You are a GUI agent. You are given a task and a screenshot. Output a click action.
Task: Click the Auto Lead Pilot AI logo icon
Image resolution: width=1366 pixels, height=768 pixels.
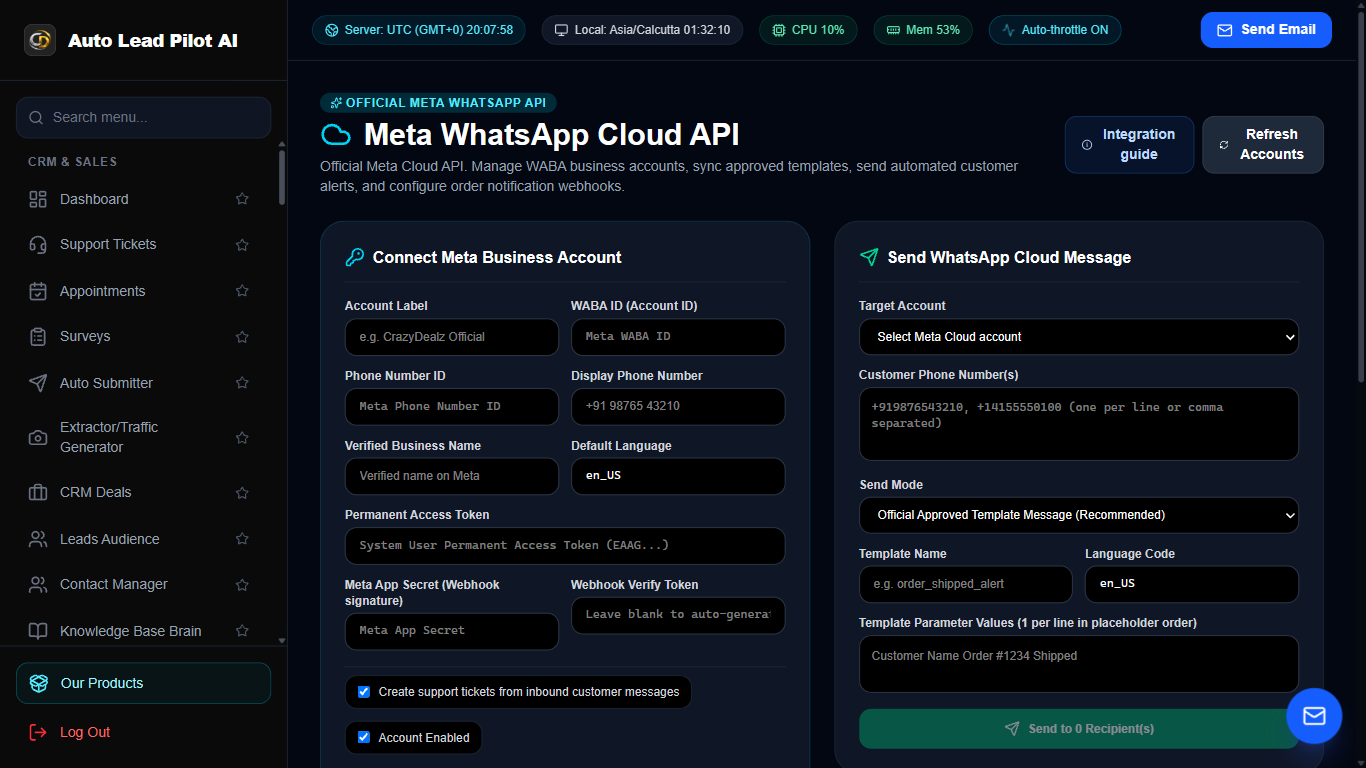click(40, 40)
